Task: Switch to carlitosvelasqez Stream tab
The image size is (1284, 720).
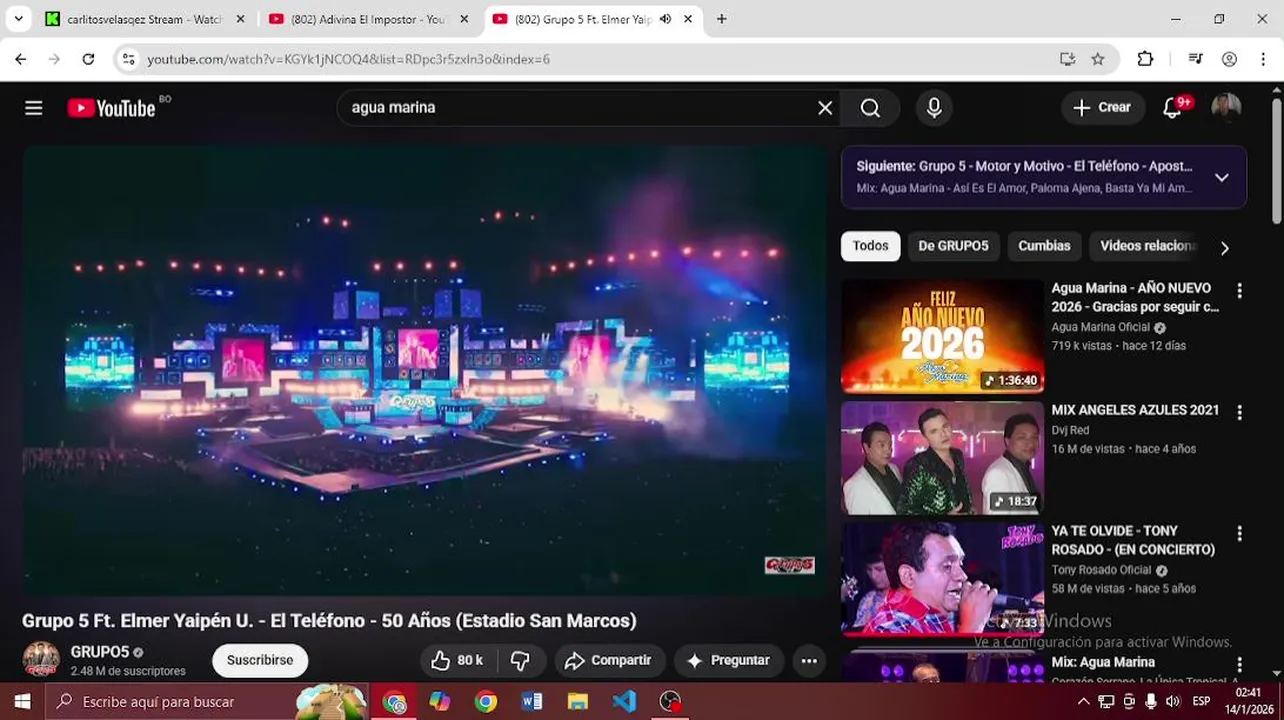Action: pyautogui.click(x=143, y=19)
